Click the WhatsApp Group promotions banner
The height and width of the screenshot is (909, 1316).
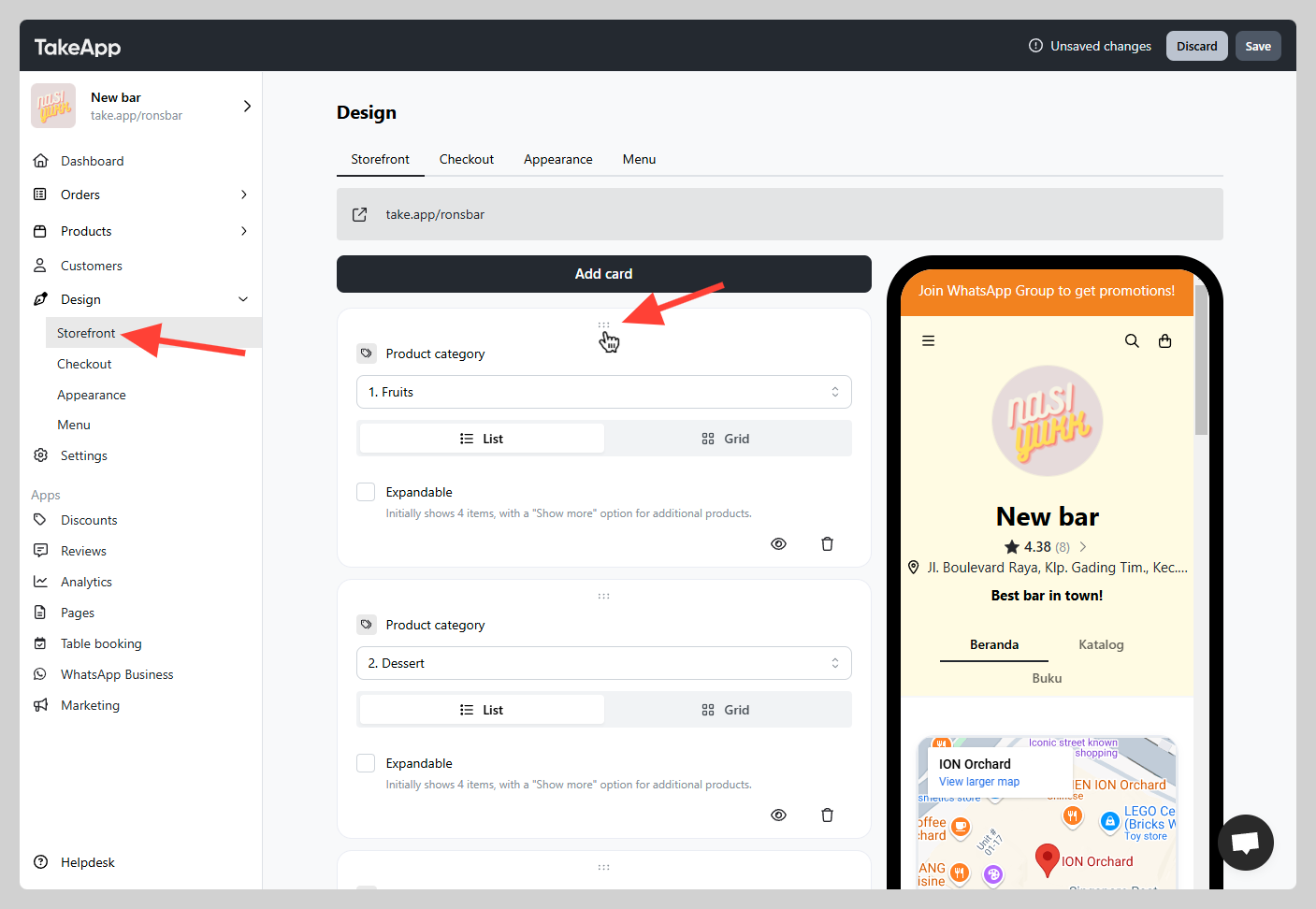pos(1047,291)
